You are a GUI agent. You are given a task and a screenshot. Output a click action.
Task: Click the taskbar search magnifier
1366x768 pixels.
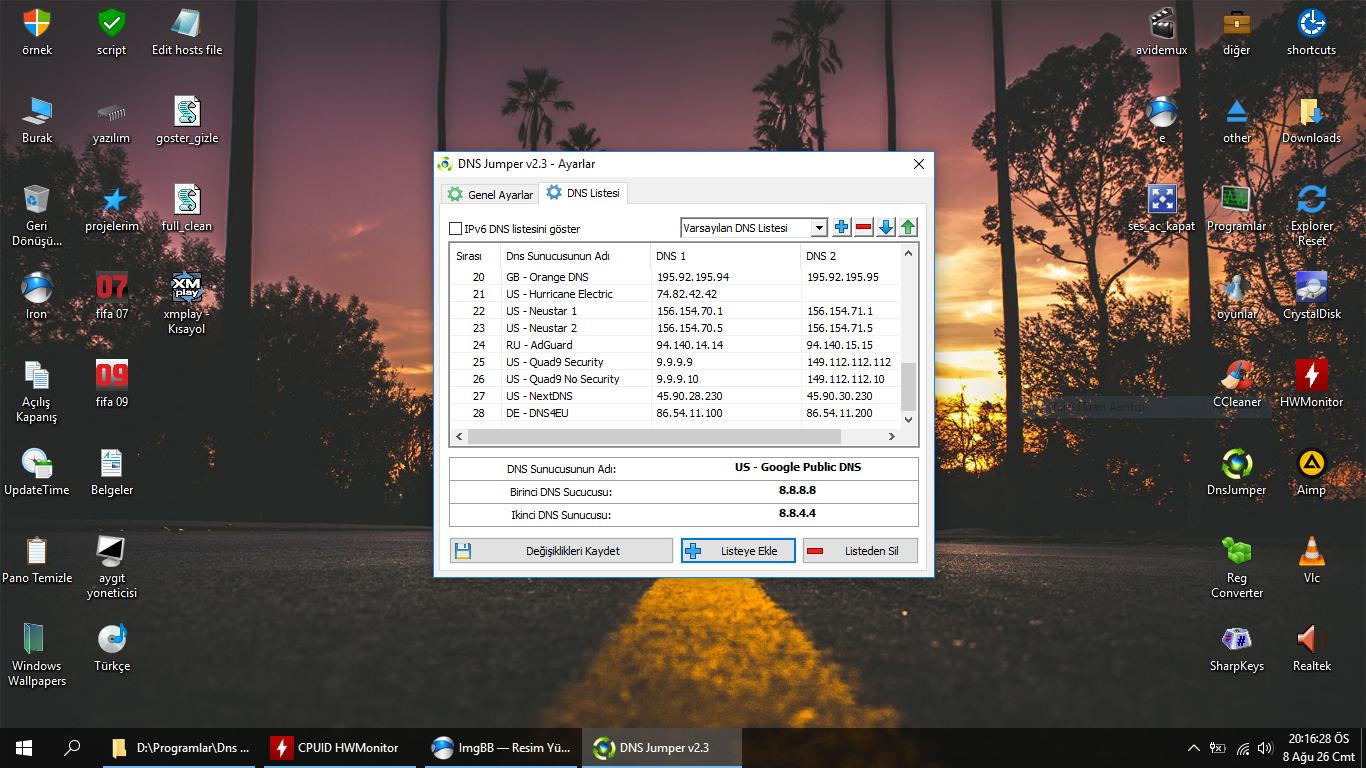(72, 748)
